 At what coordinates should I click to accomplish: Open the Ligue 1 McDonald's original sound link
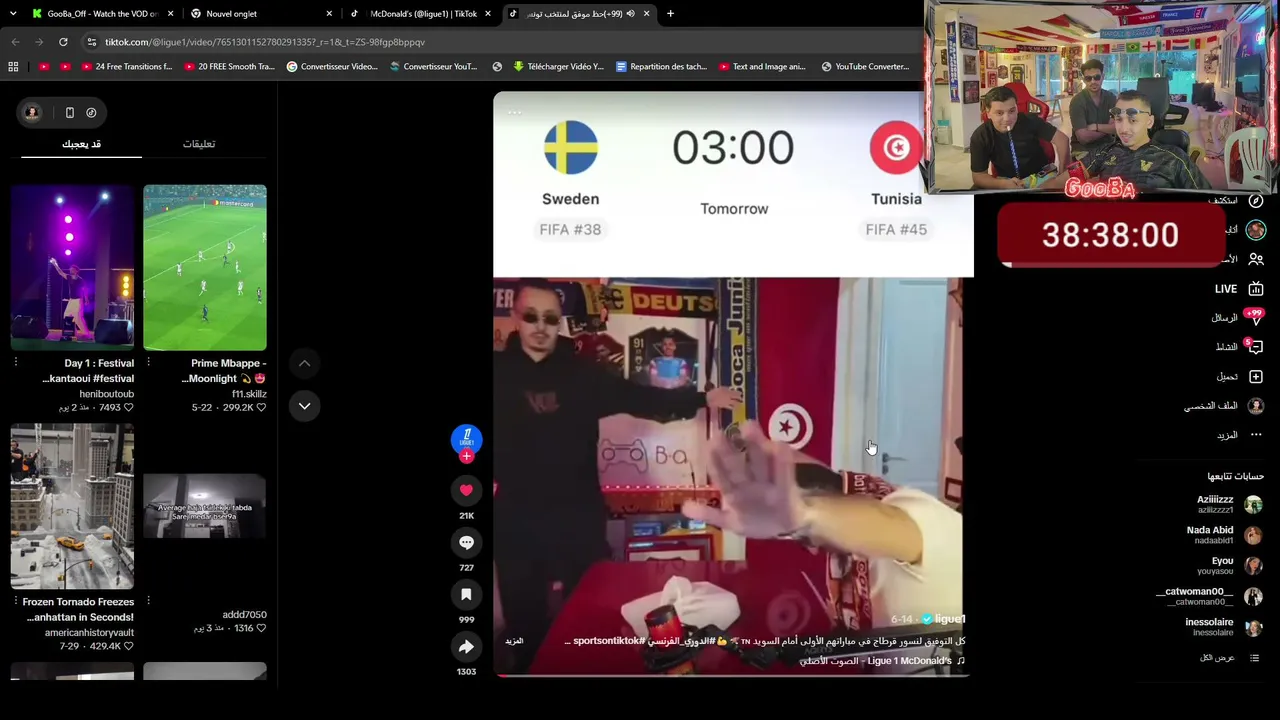tap(882, 661)
